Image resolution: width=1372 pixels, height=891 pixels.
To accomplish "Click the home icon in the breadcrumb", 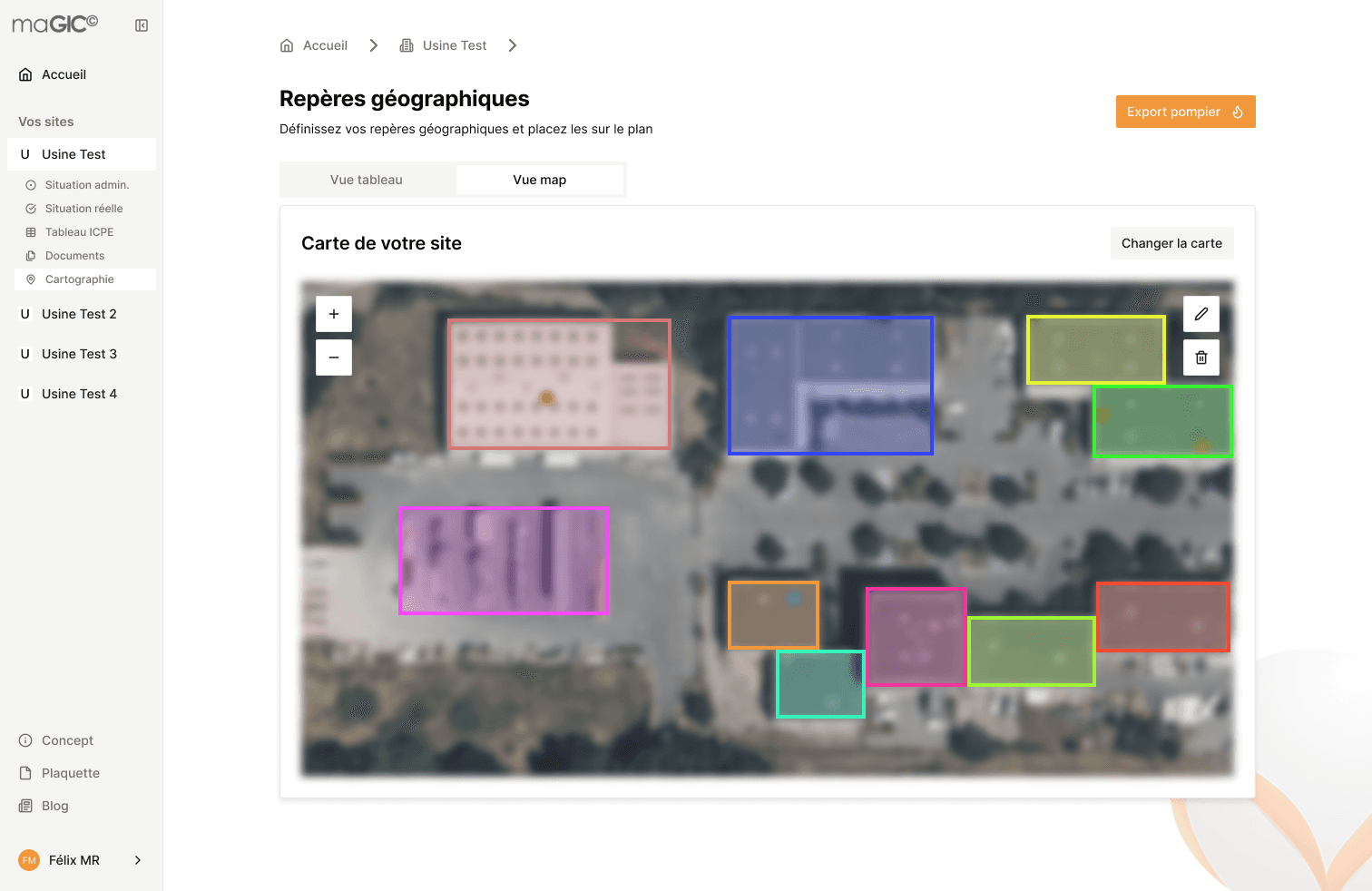I will pyautogui.click(x=286, y=44).
